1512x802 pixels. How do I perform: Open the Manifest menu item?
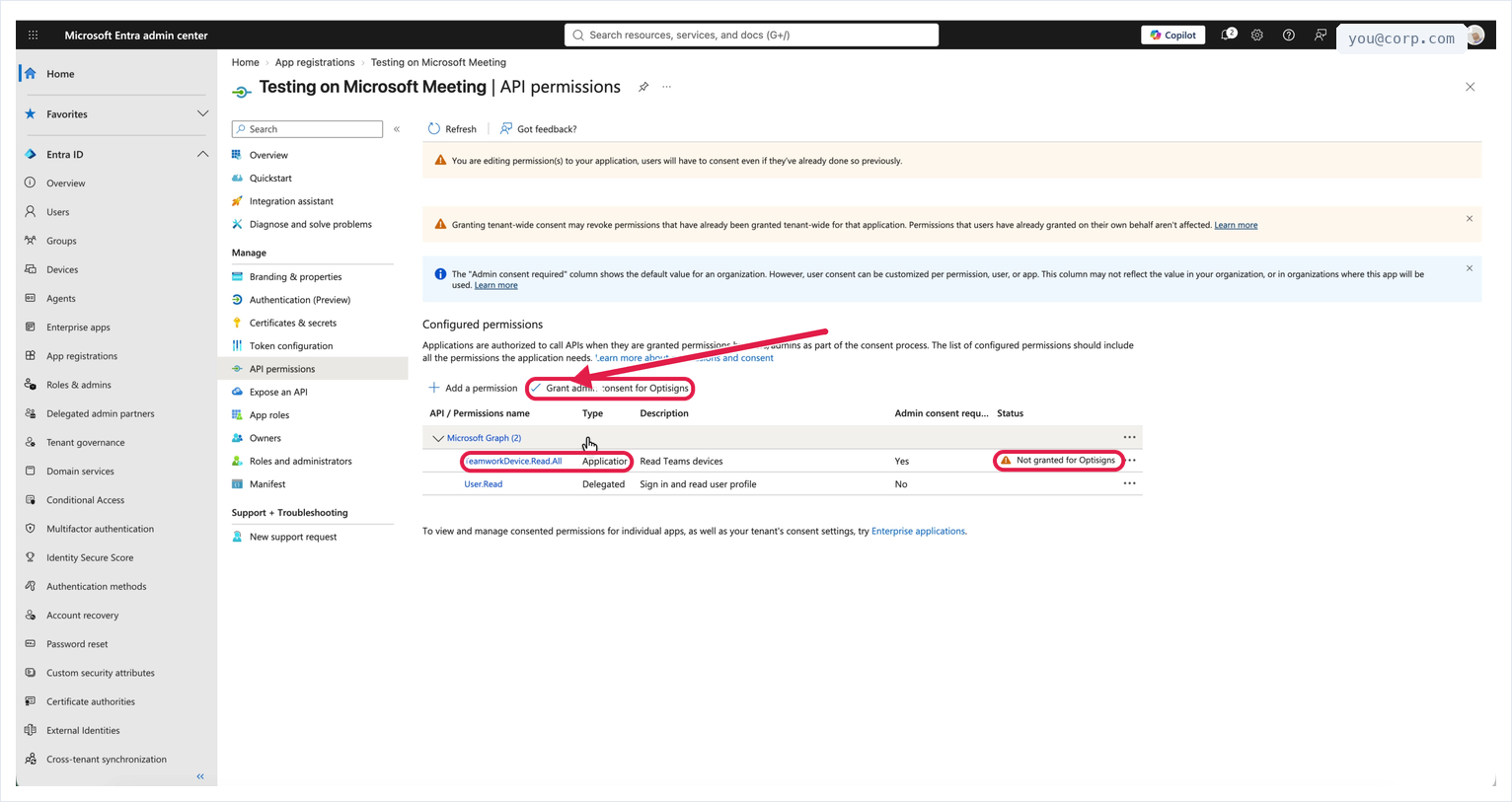(x=267, y=484)
